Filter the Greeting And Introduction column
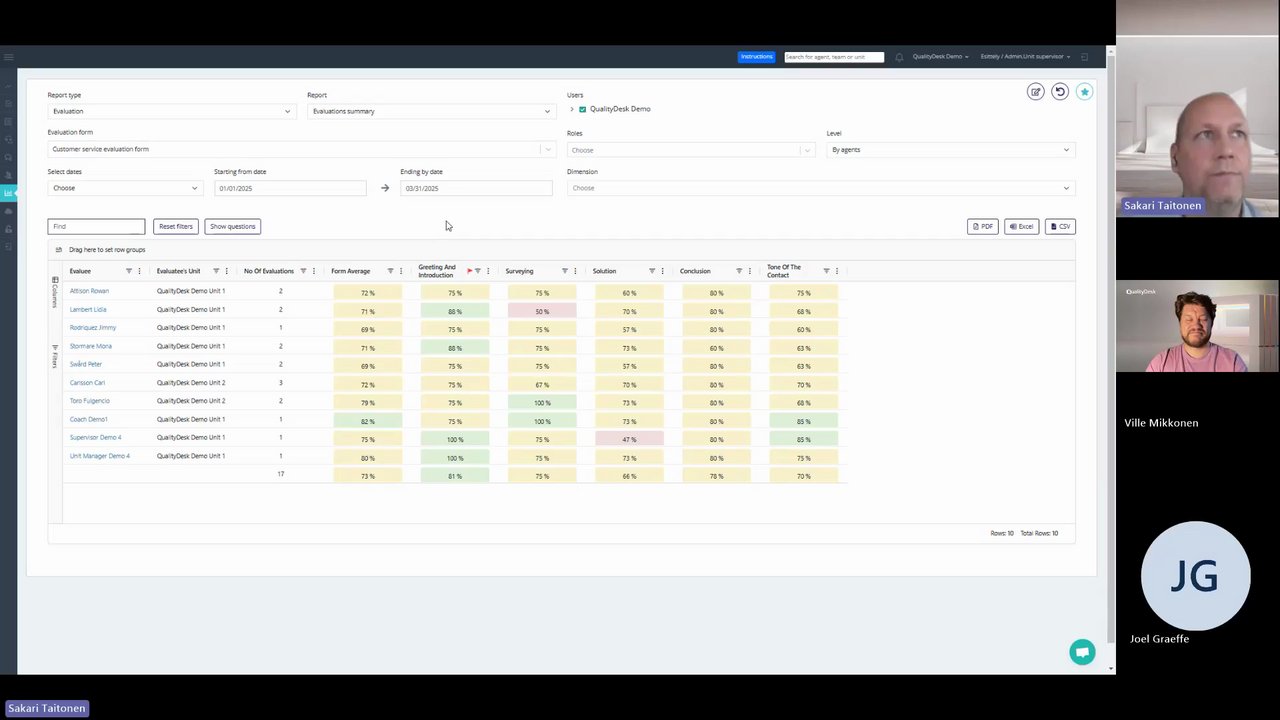 click(x=478, y=271)
